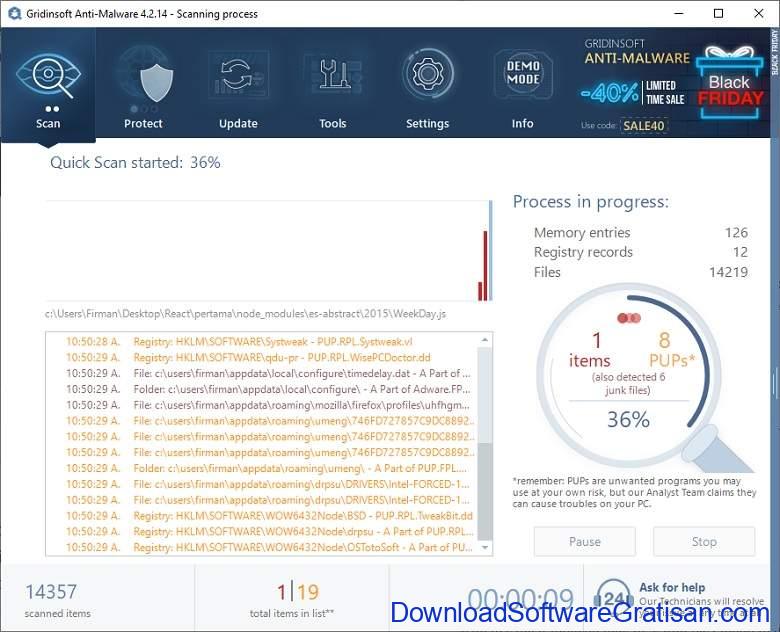Select the mozilla\firefox\profiles file log entry
The height and width of the screenshot is (632, 780).
[269, 405]
